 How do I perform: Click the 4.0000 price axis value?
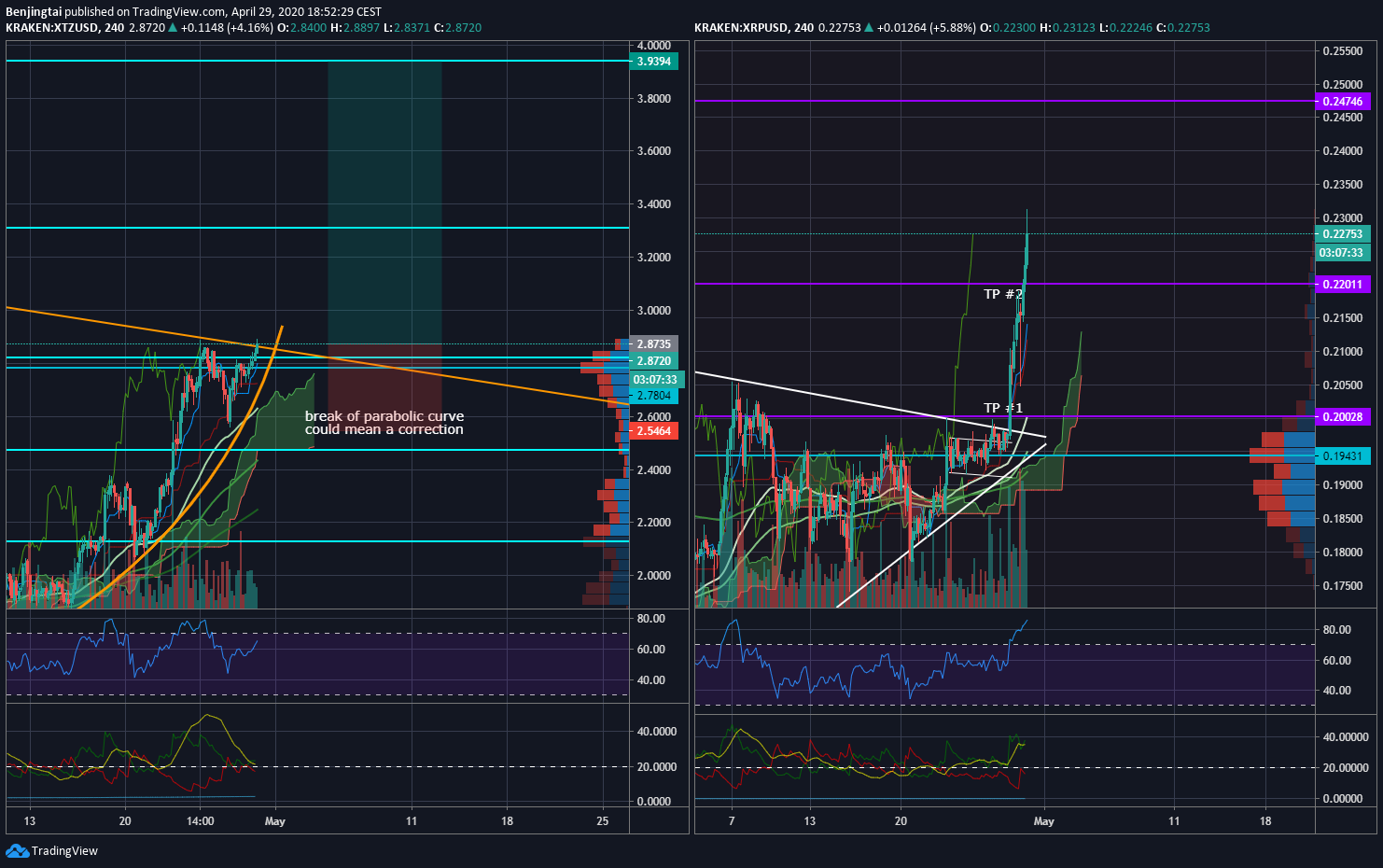(x=653, y=46)
